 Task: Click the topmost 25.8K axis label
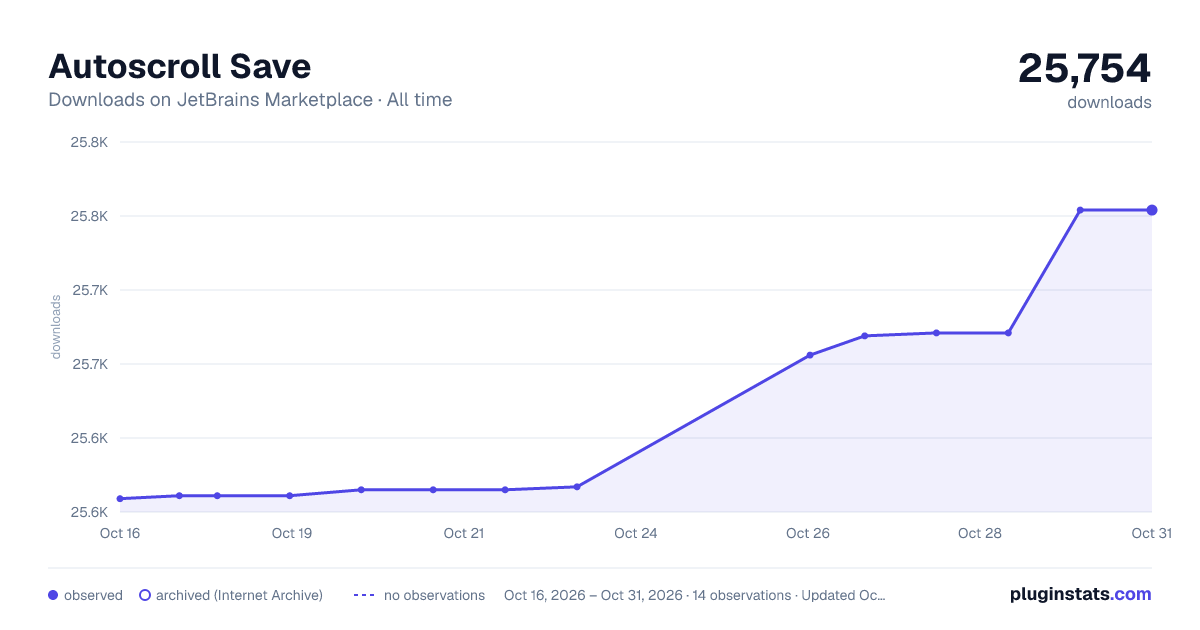[x=89, y=142]
